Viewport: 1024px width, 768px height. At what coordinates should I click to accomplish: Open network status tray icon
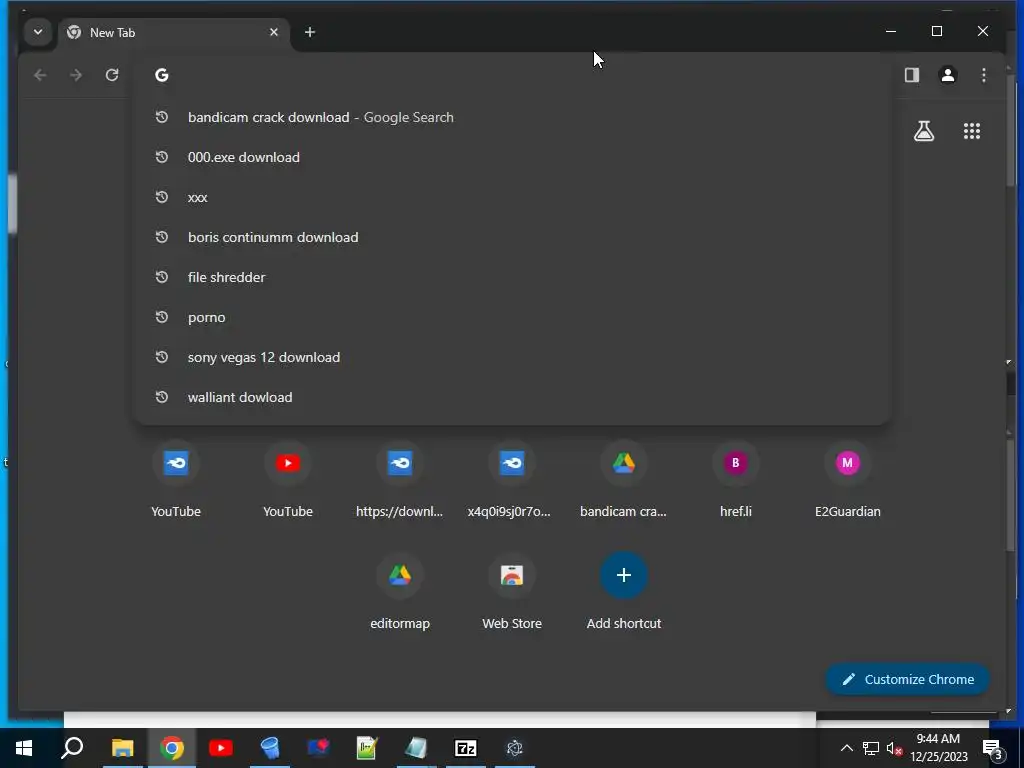(x=871, y=748)
